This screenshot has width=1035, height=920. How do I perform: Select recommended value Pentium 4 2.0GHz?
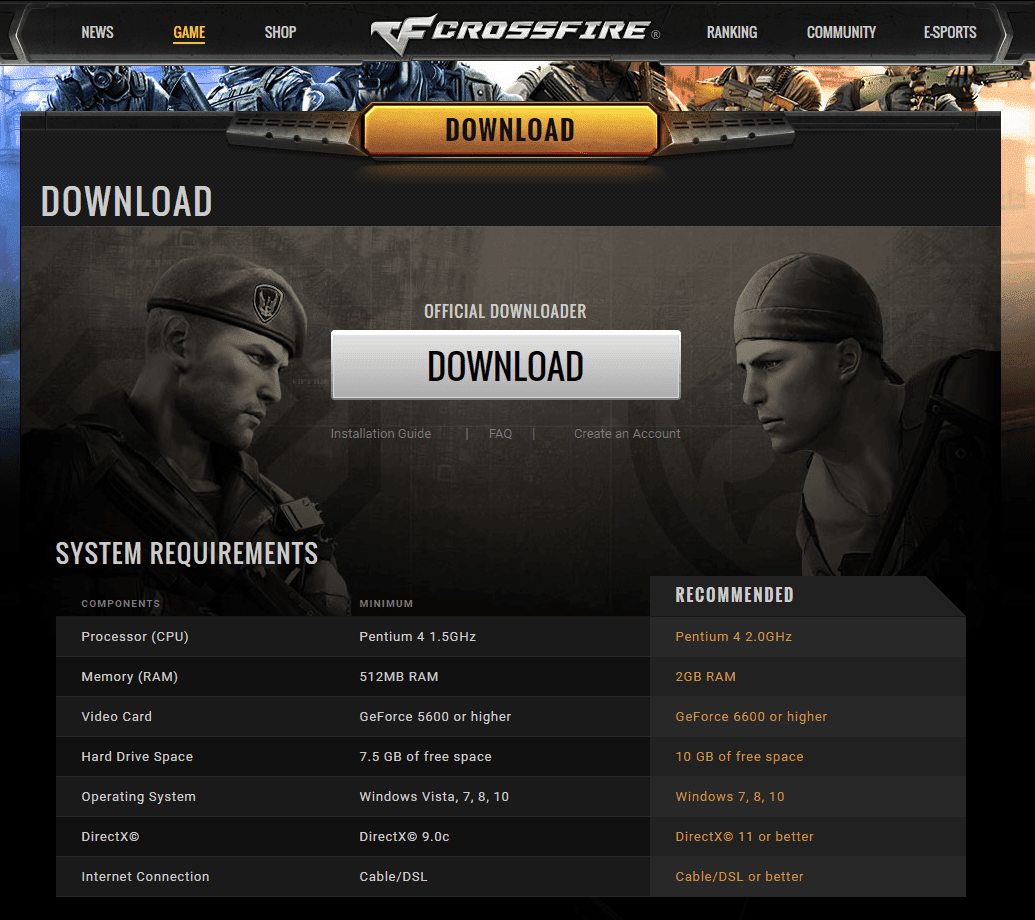pos(733,636)
